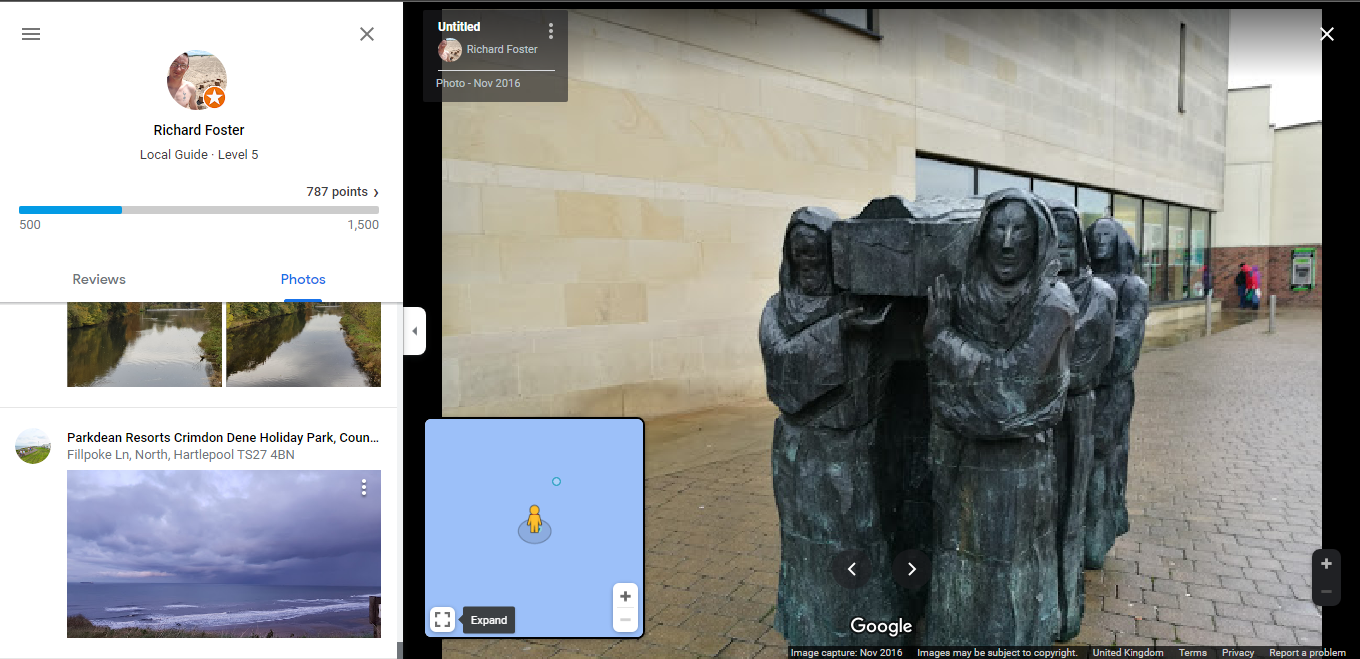This screenshot has width=1360, height=659.
Task: Open the right river photo thumbnail
Action: [304, 344]
